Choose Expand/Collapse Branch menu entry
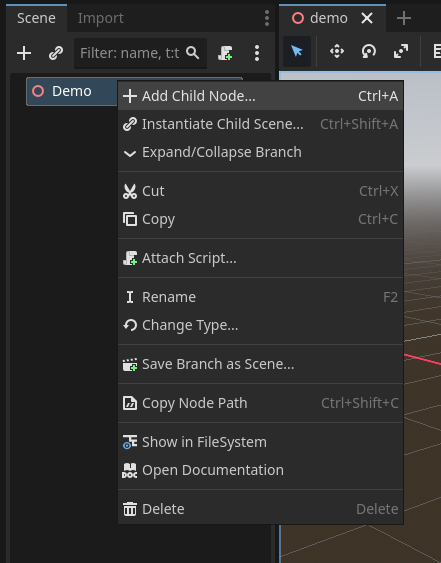 click(261, 152)
